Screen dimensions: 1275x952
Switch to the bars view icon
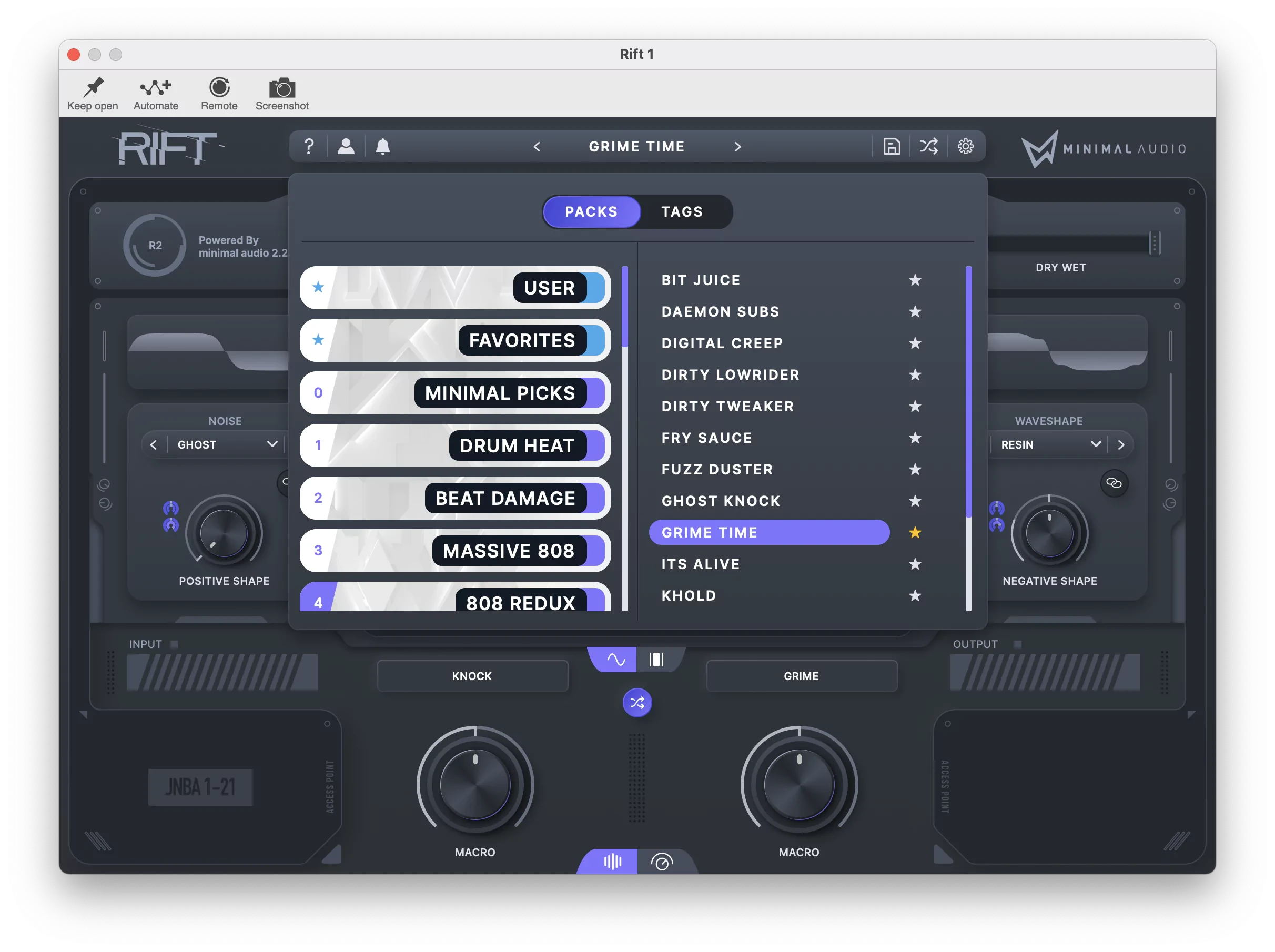[x=656, y=659]
